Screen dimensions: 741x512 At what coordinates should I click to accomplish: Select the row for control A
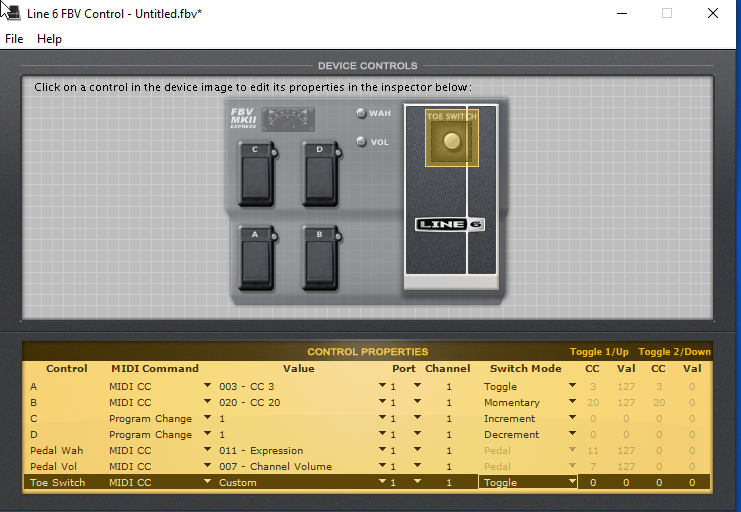coord(367,386)
